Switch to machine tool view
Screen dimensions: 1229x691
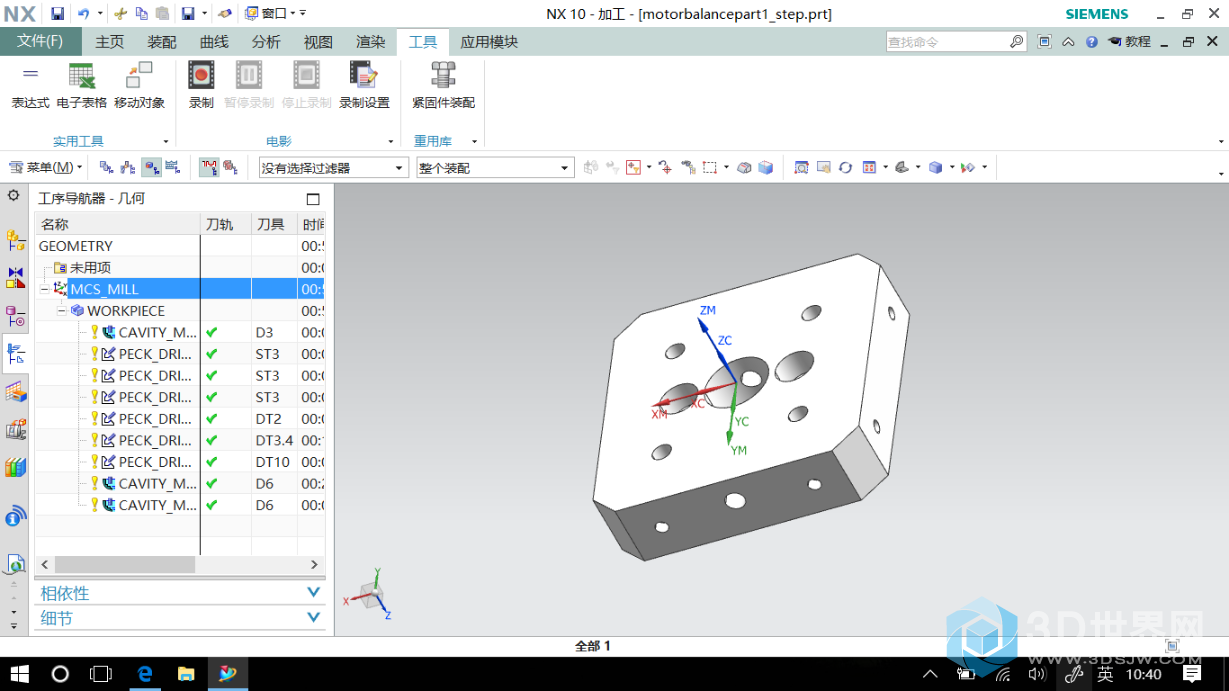pos(128,168)
